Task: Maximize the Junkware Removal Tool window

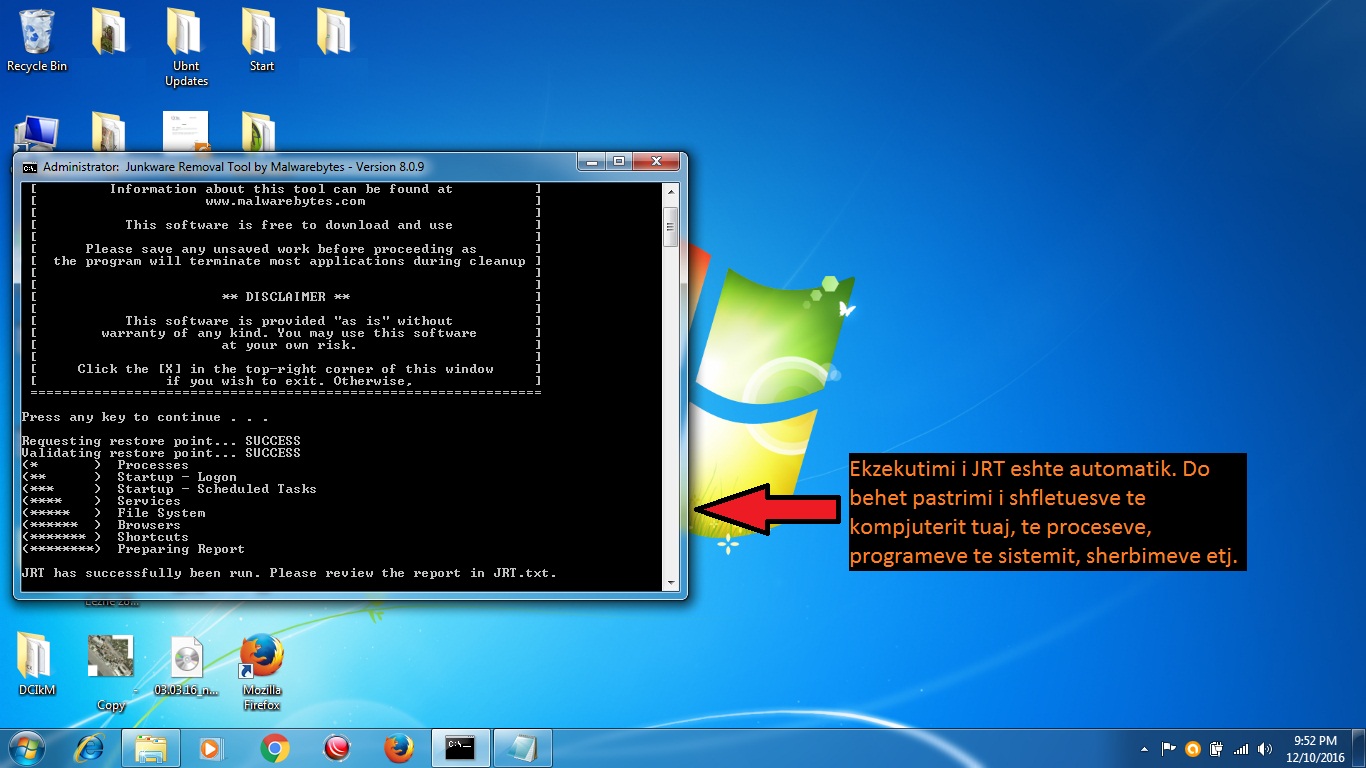Action: pyautogui.click(x=618, y=161)
